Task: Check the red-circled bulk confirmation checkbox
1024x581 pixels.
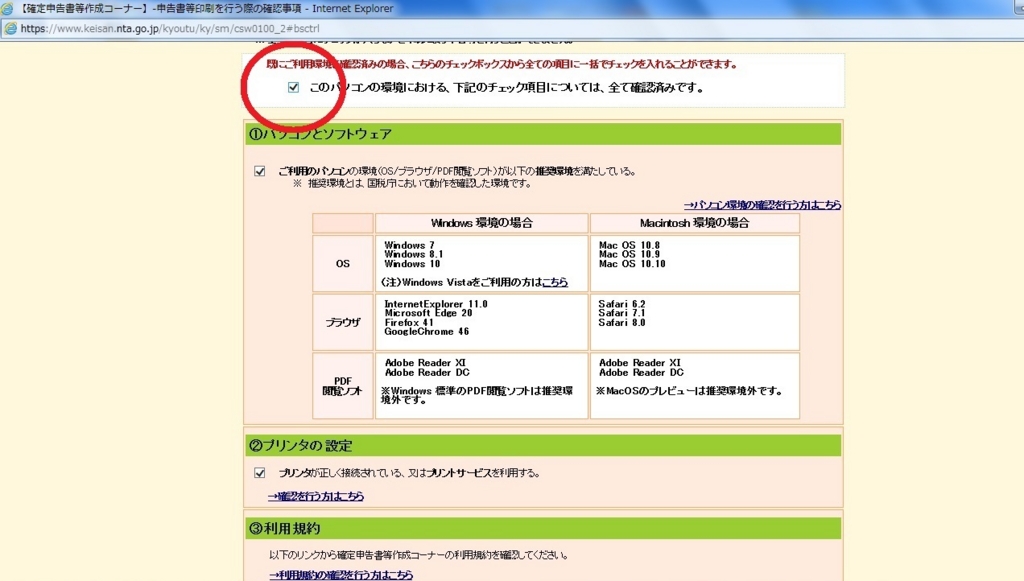Action: coord(292,87)
